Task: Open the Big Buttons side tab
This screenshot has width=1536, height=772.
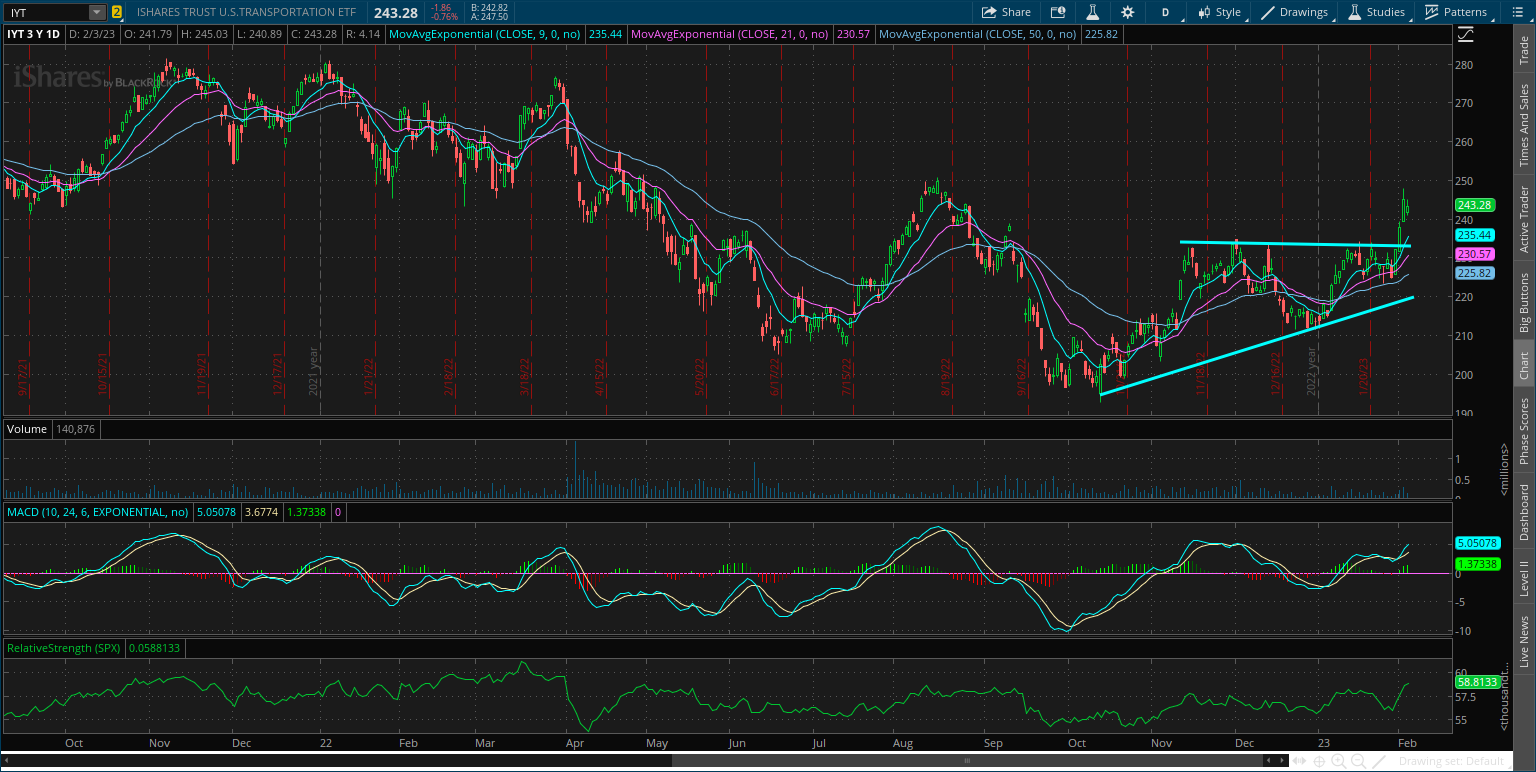Action: pyautogui.click(x=1524, y=302)
